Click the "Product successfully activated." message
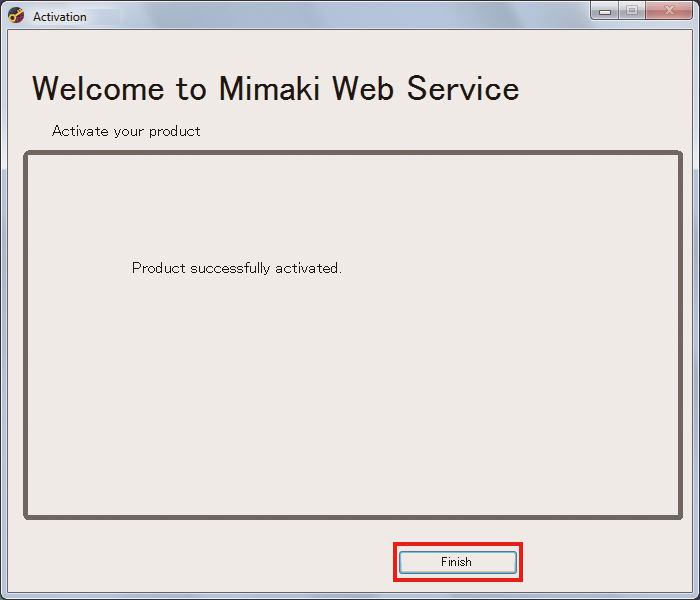This screenshot has height=600, width=700. point(237,268)
